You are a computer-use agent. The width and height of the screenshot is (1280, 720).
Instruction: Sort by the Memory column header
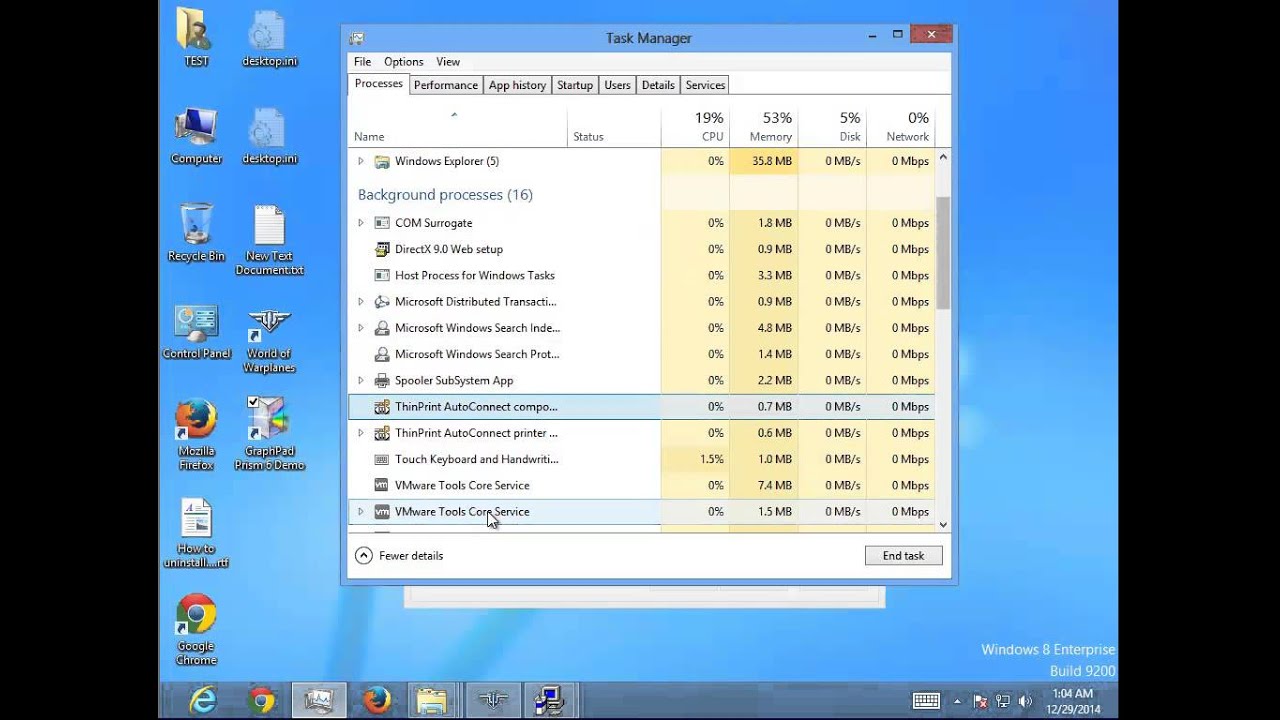(764, 127)
